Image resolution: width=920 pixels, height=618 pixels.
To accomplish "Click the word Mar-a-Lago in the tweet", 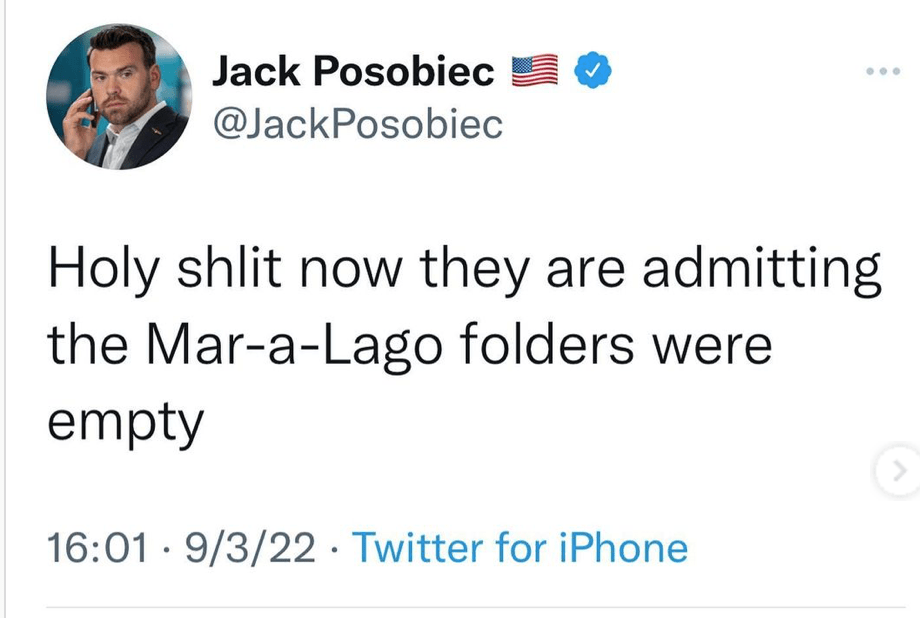I will pos(294,347).
